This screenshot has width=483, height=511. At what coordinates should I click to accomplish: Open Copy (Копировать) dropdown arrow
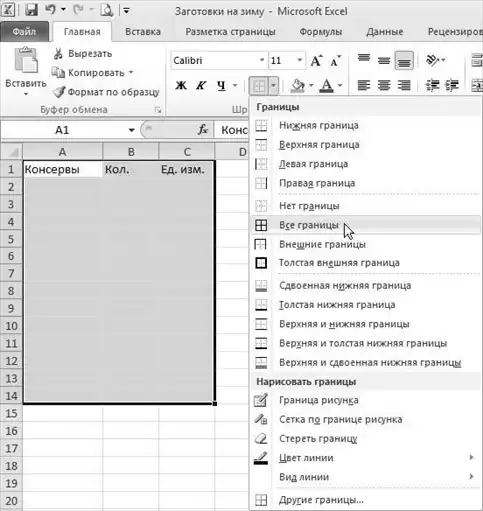click(131, 72)
